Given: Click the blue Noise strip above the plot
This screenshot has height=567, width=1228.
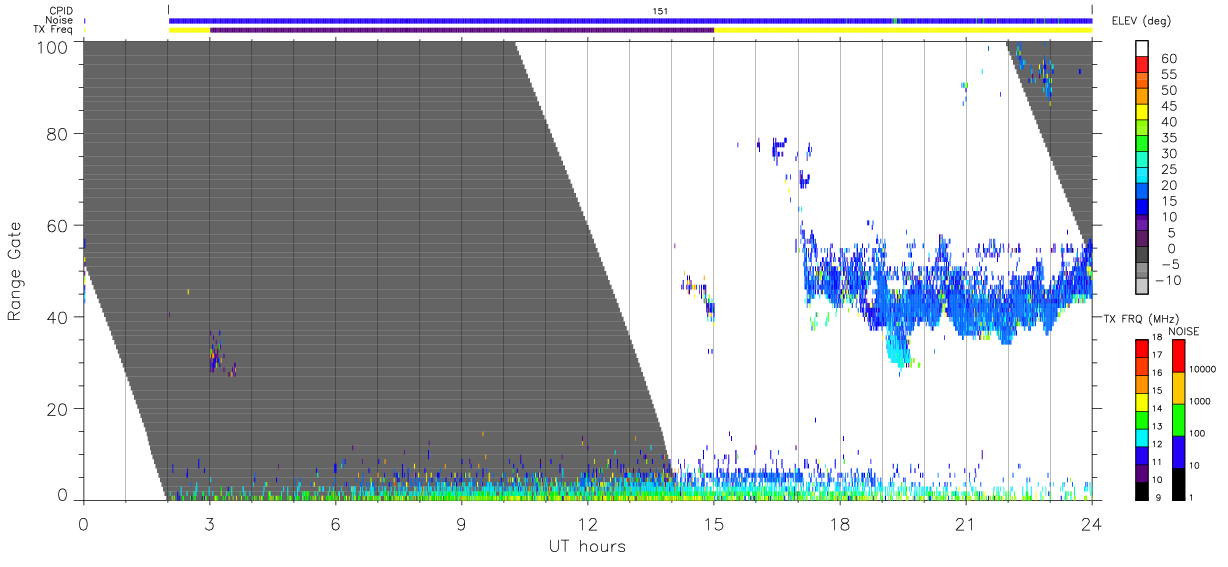Looking at the screenshot, I should (x=630, y=20).
